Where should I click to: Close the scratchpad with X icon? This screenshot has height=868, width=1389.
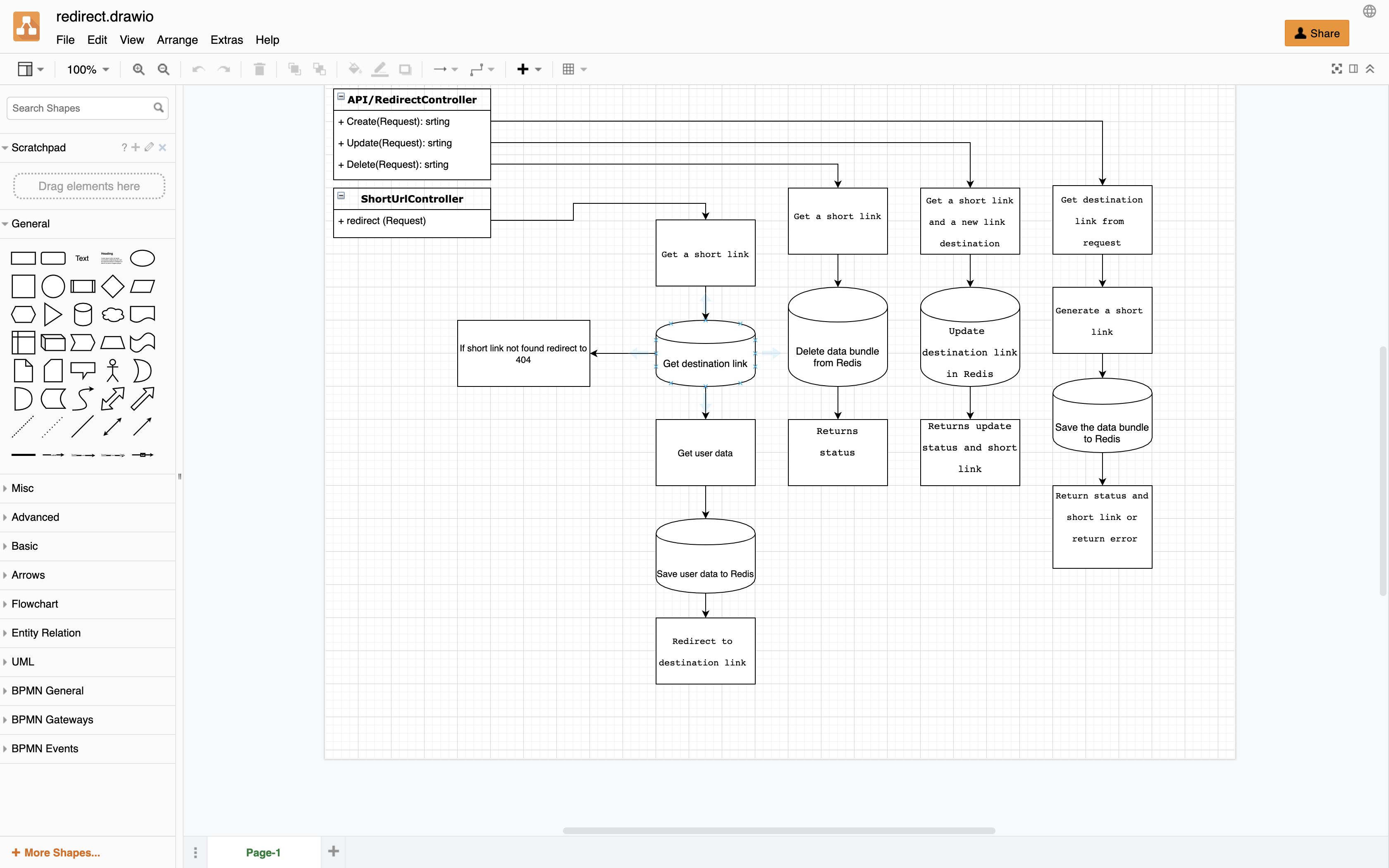pos(162,148)
